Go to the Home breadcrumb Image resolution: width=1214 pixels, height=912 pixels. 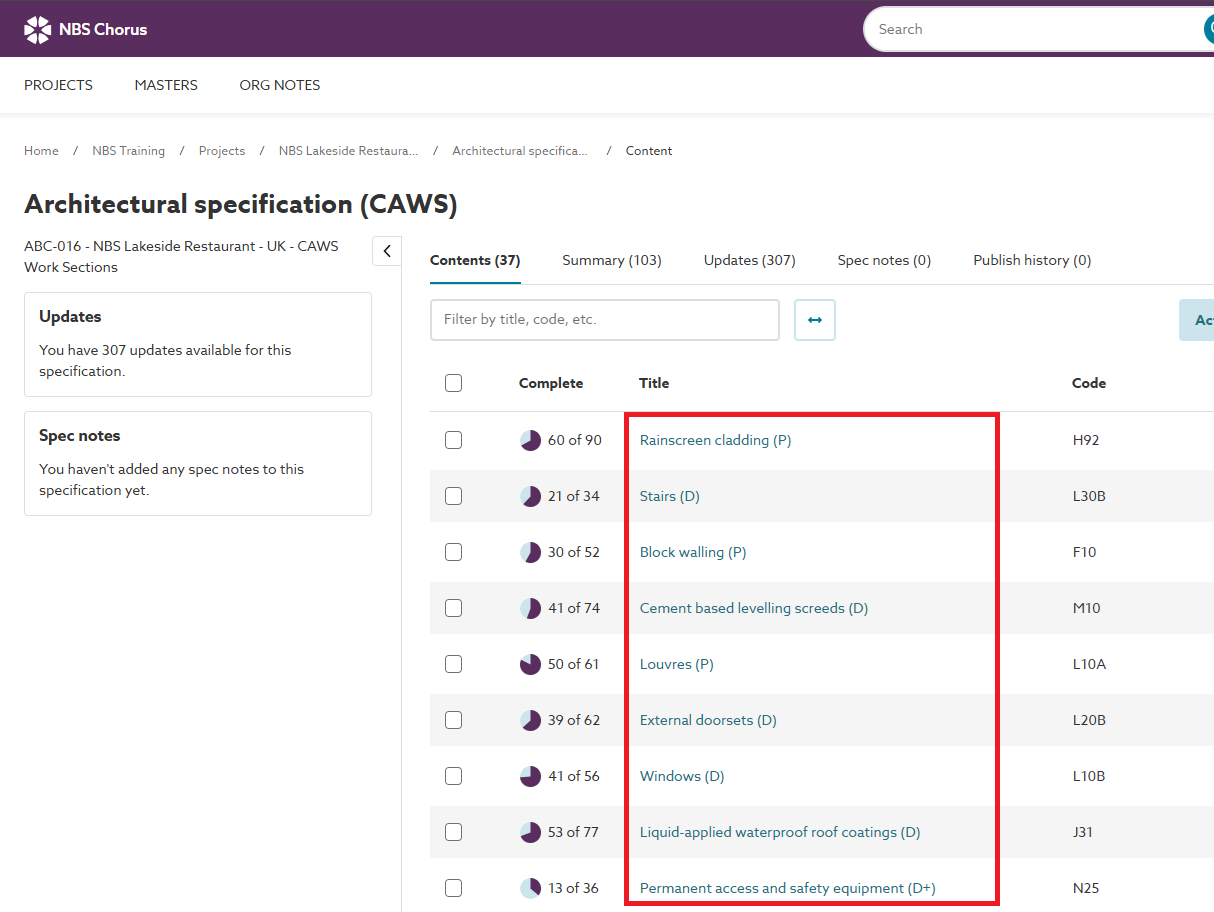41,151
